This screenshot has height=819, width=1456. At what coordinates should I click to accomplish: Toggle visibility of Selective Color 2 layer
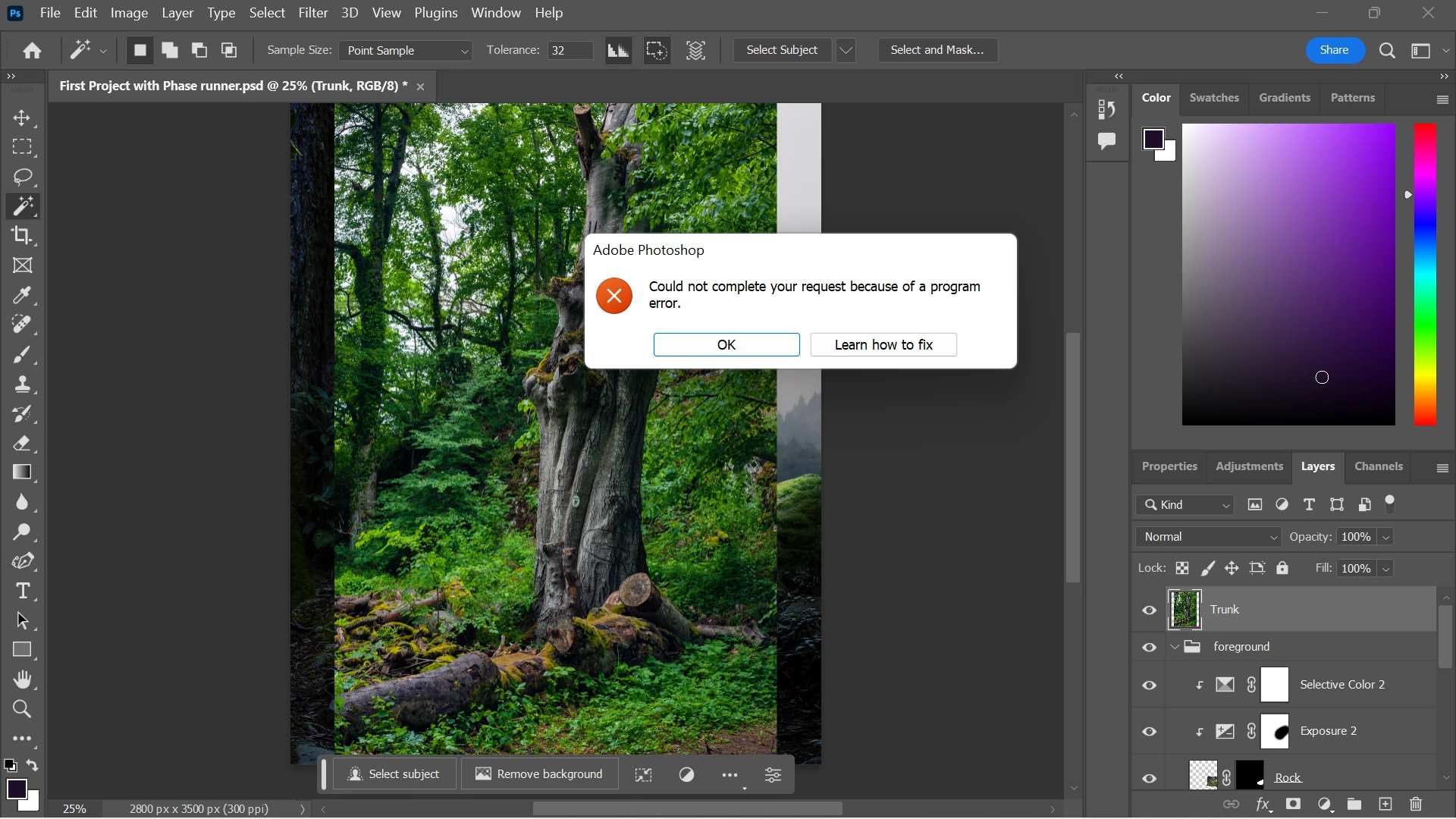click(x=1150, y=686)
